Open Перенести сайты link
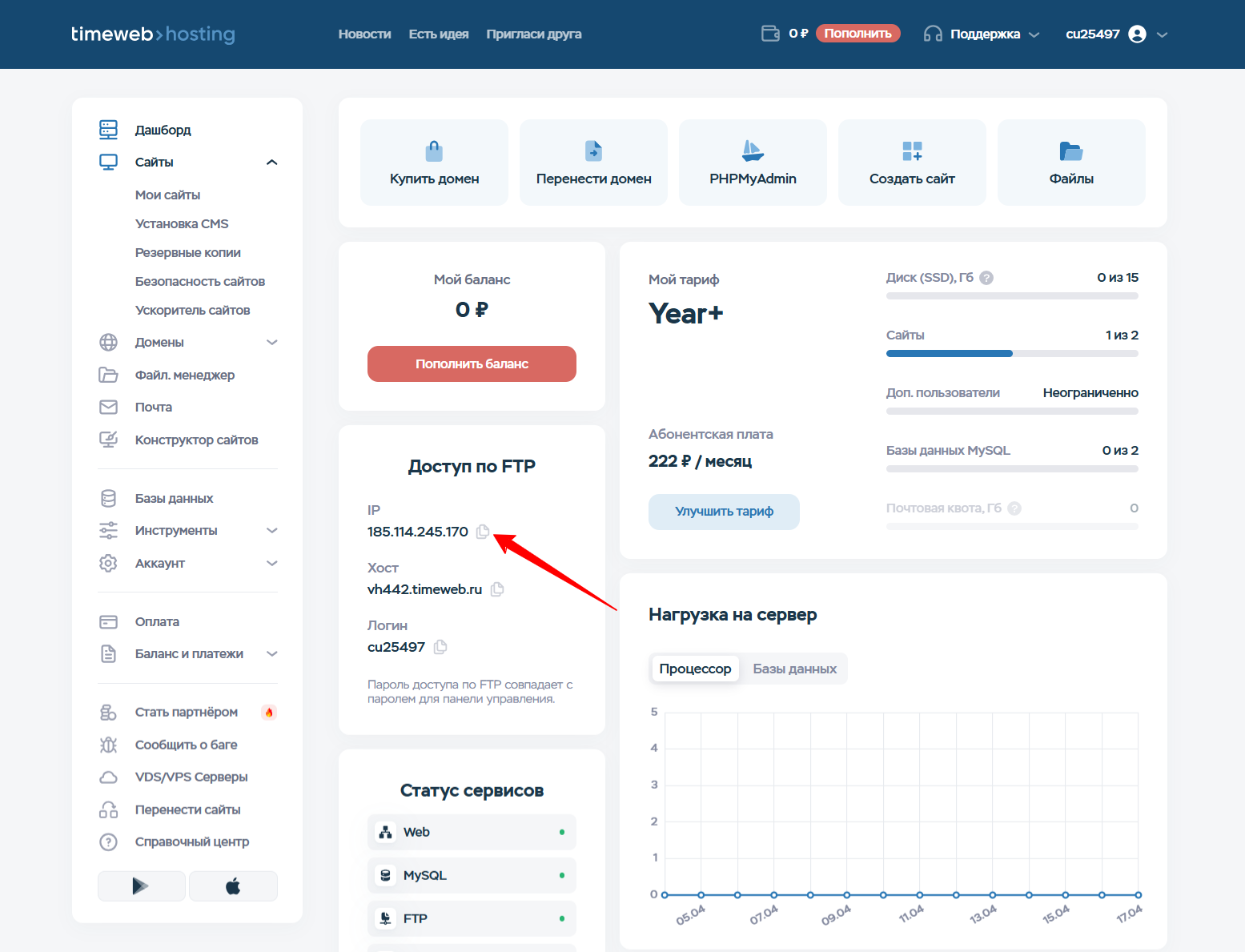The width and height of the screenshot is (1245, 952). click(x=187, y=810)
